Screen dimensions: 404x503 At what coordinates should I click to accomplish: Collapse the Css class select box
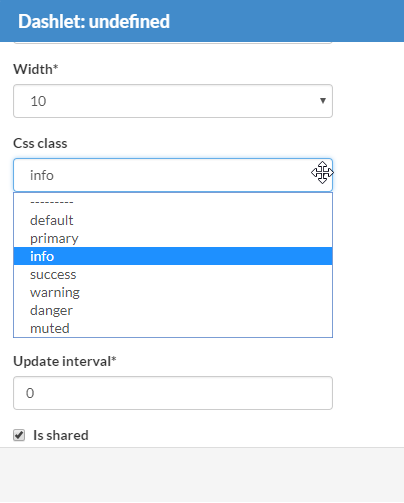173,175
